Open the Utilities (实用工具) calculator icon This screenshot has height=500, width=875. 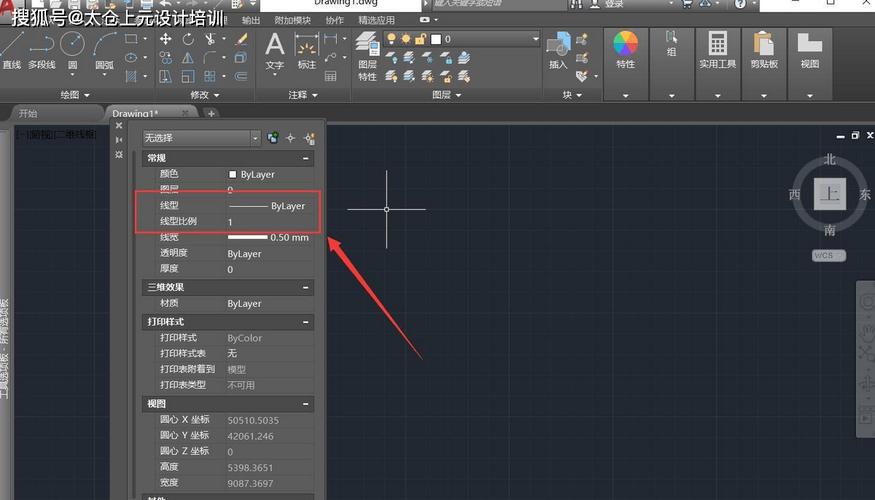[x=717, y=46]
